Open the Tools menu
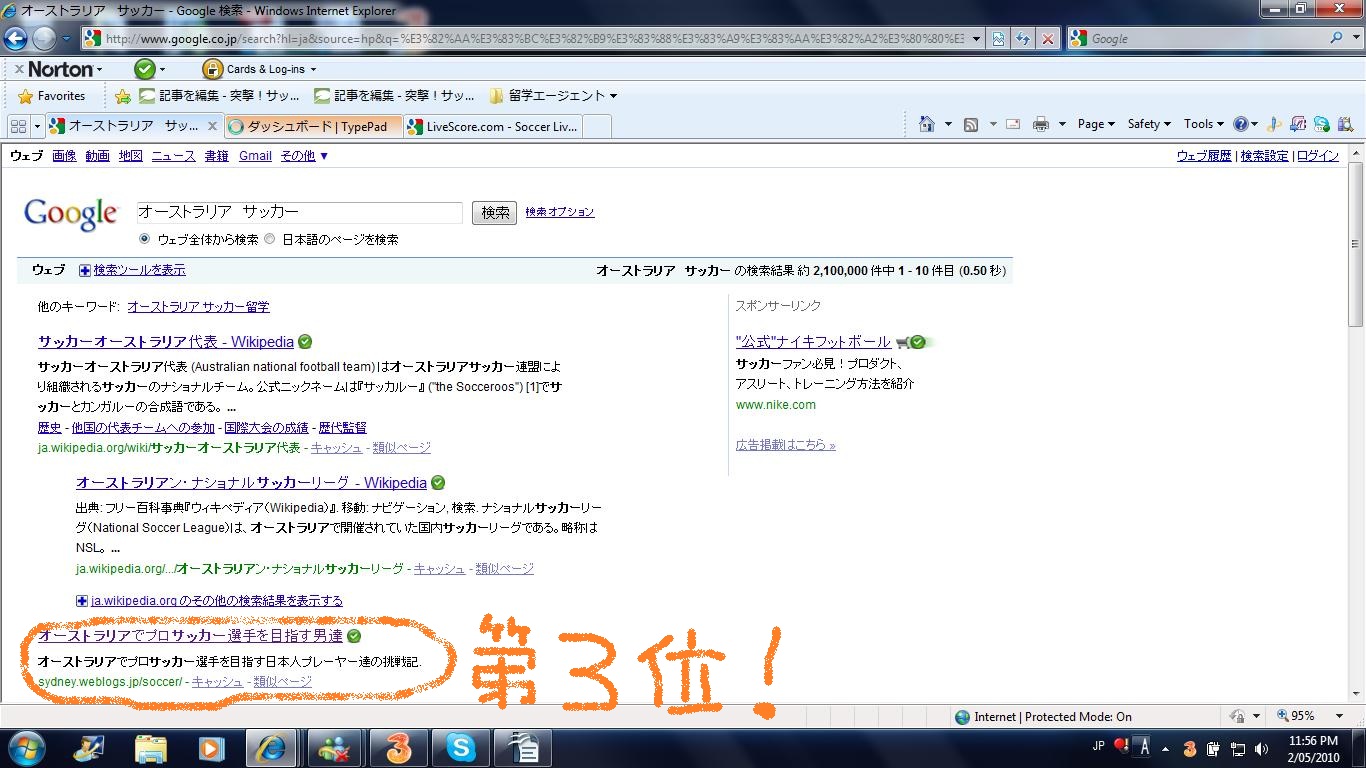The height and width of the screenshot is (768, 1366). pyautogui.click(x=1203, y=124)
